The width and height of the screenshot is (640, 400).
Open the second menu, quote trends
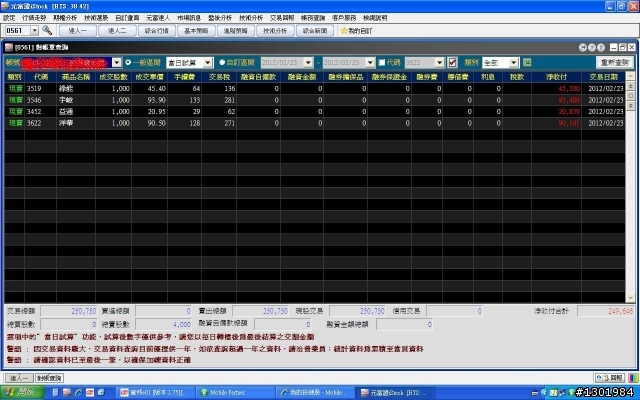(x=34, y=18)
